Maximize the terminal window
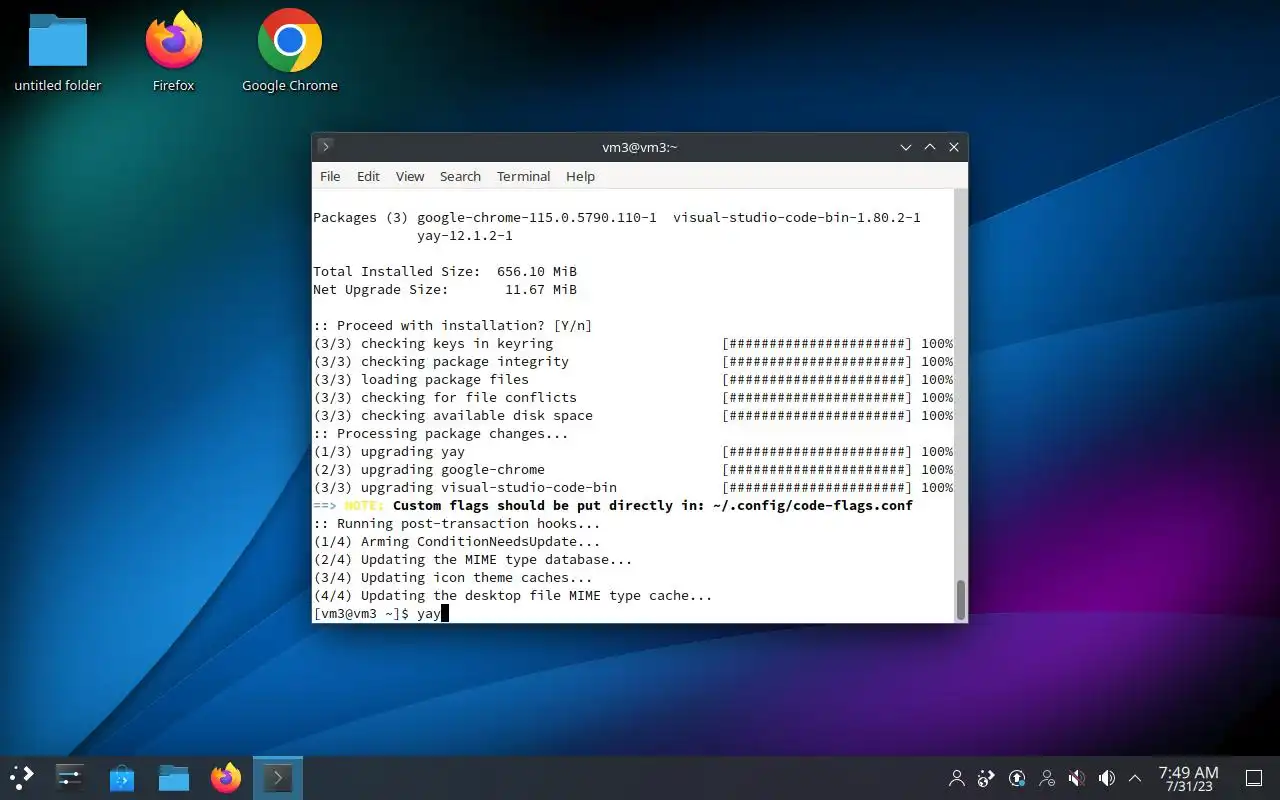The width and height of the screenshot is (1280, 800). [x=930, y=147]
